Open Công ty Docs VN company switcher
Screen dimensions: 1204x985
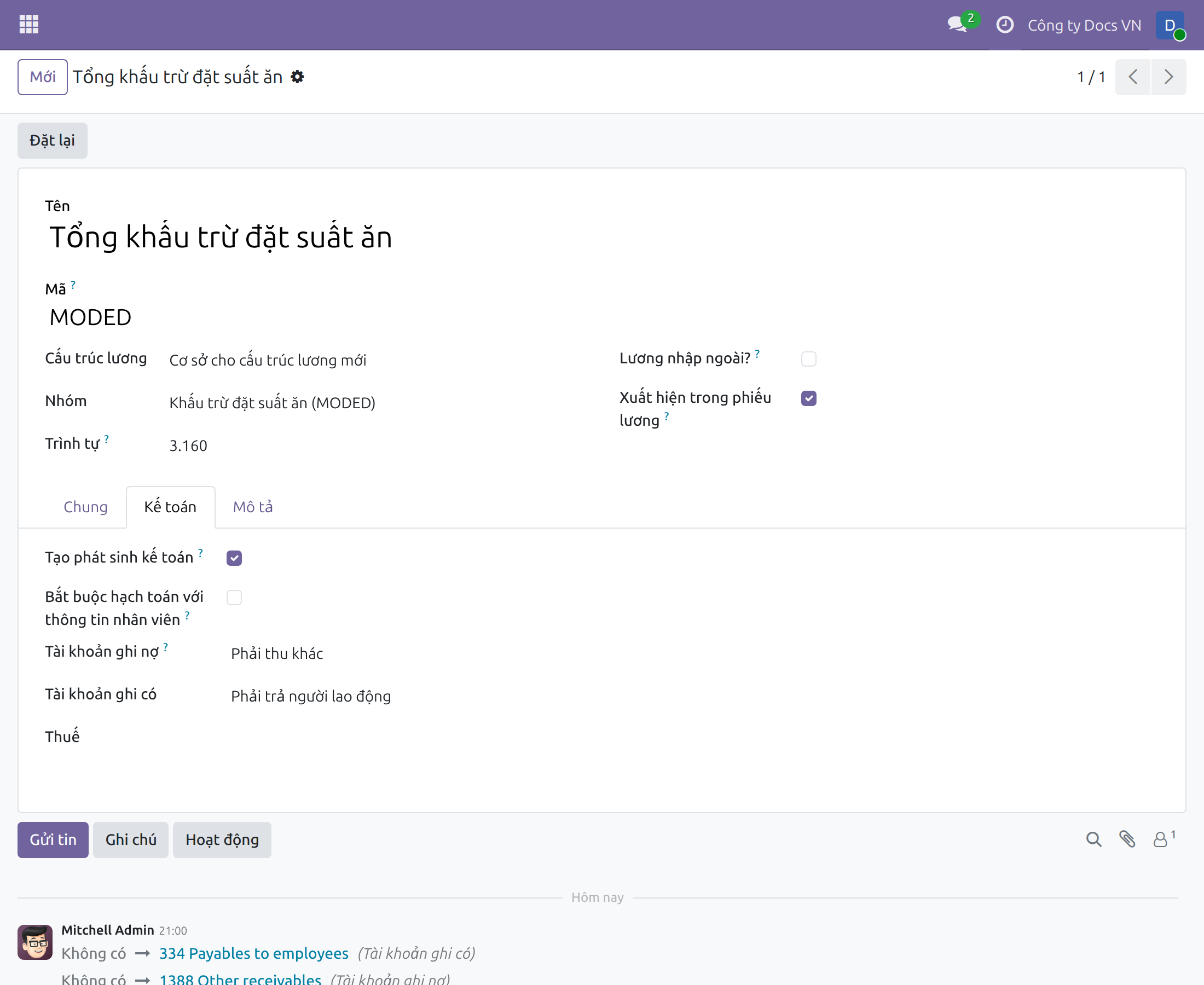(x=1084, y=26)
